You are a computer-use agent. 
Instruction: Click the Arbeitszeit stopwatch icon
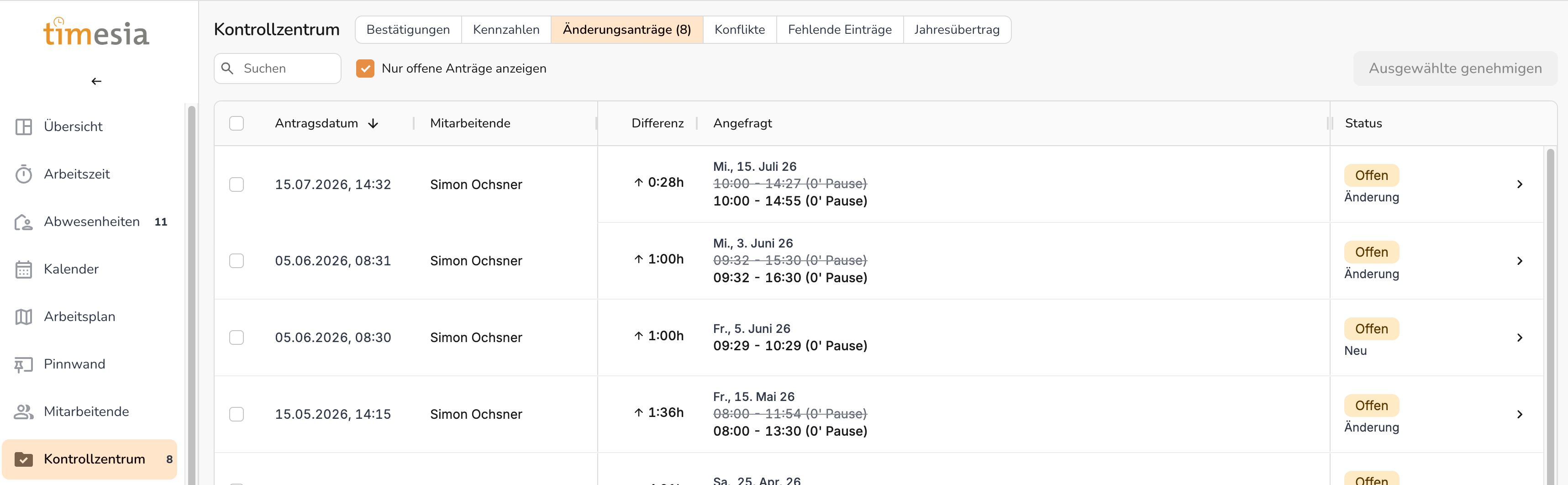point(24,174)
